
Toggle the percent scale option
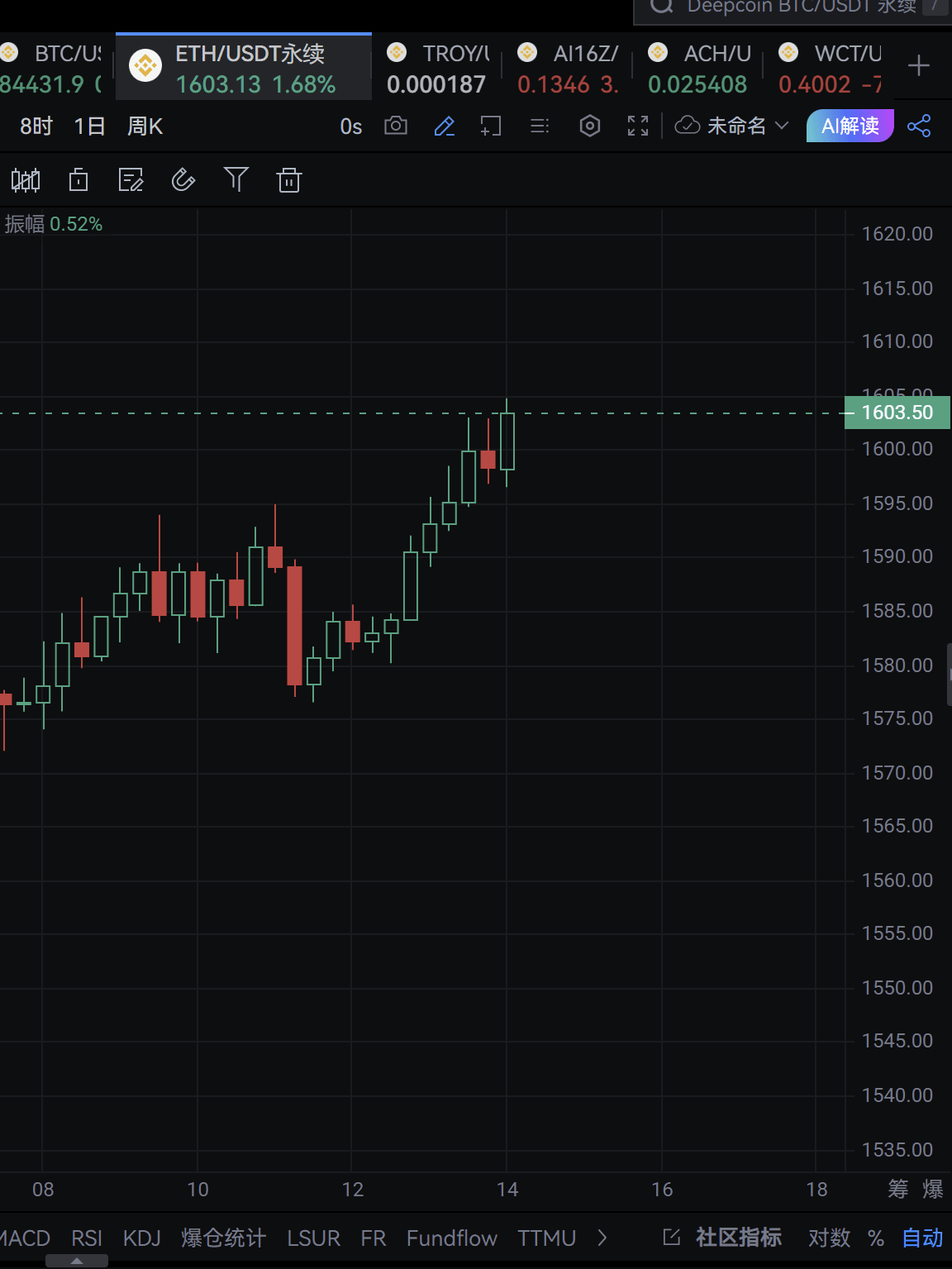coord(876,1238)
